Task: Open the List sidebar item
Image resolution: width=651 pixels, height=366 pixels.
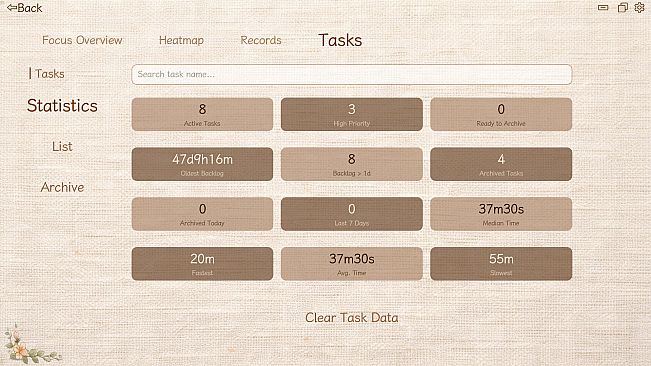Action: (x=62, y=146)
